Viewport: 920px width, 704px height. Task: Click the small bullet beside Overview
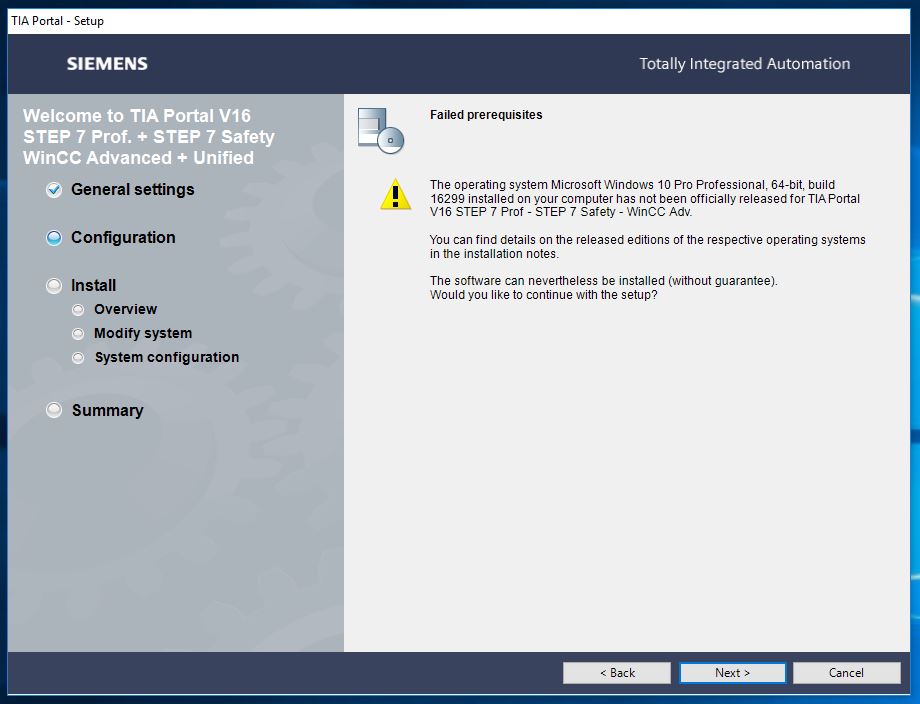tap(78, 310)
